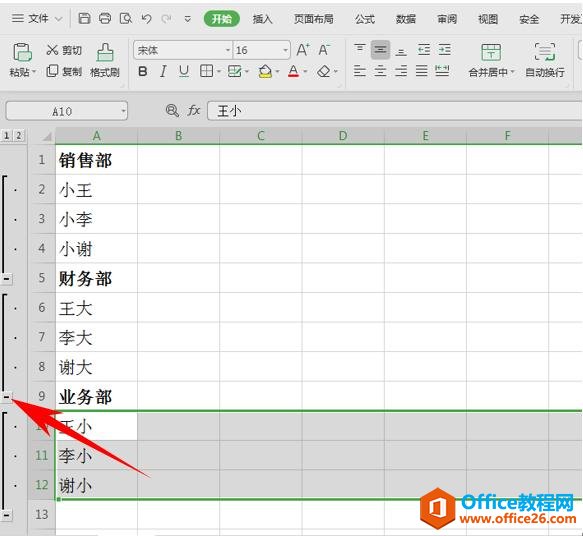Click the justify alignment icon

click(421, 71)
